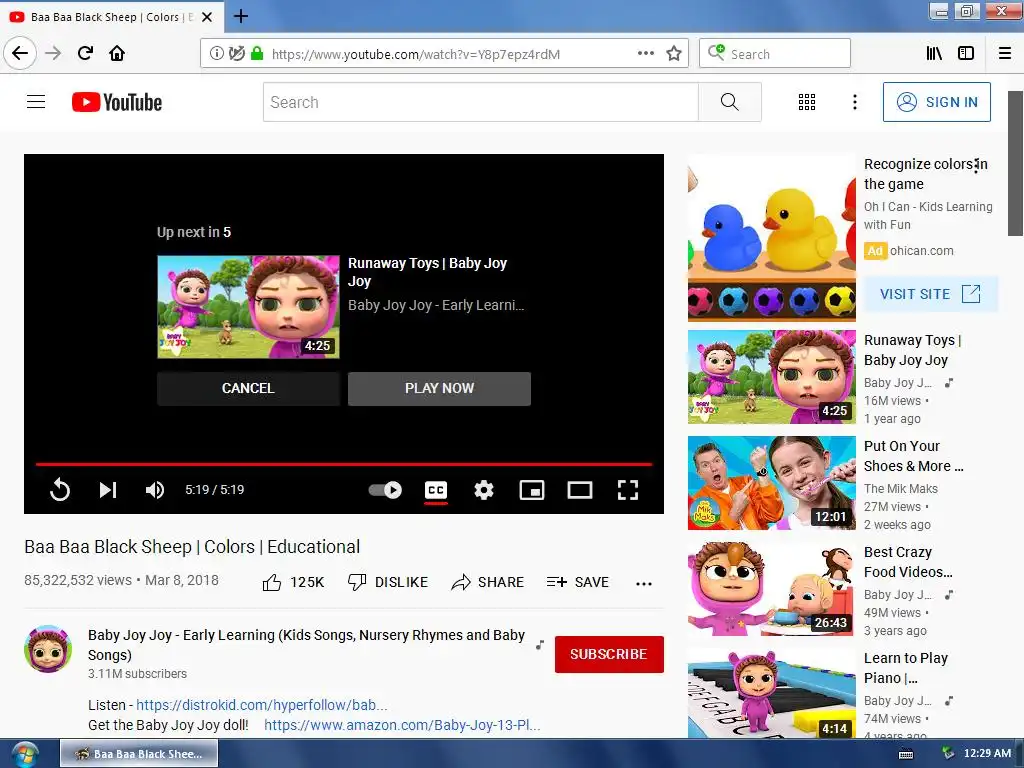Viewport: 1024px width, 768px height.
Task: Open a new browser tab
Action: (241, 16)
